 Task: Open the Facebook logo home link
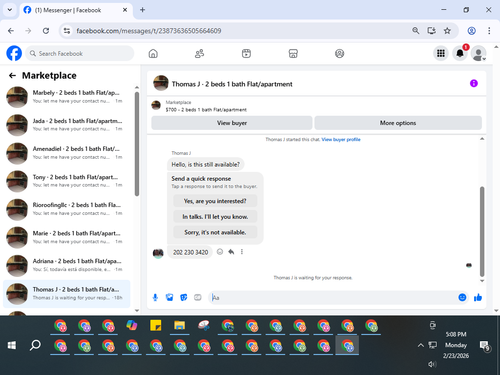click(x=14, y=53)
